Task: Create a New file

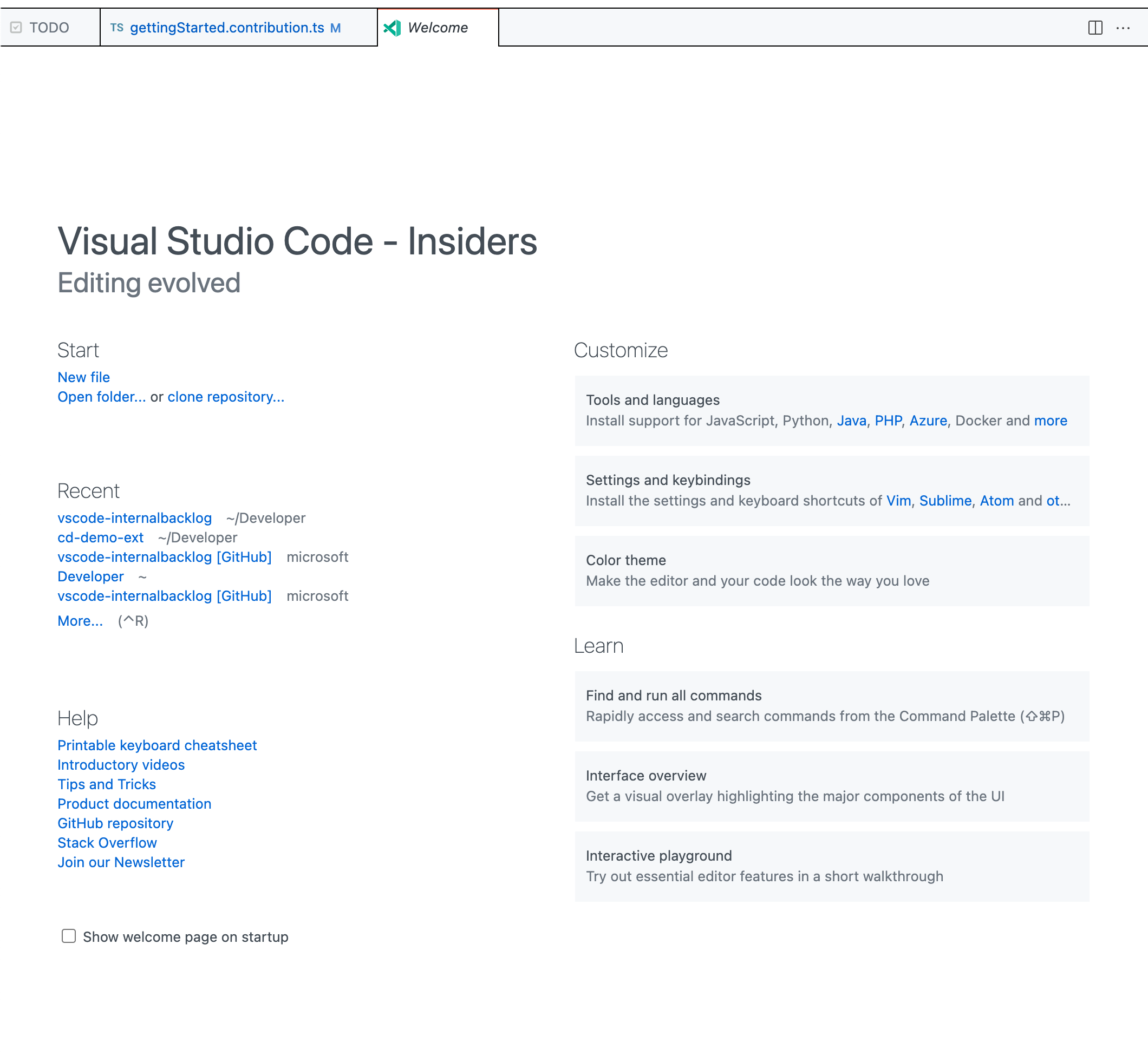Action: tap(83, 377)
